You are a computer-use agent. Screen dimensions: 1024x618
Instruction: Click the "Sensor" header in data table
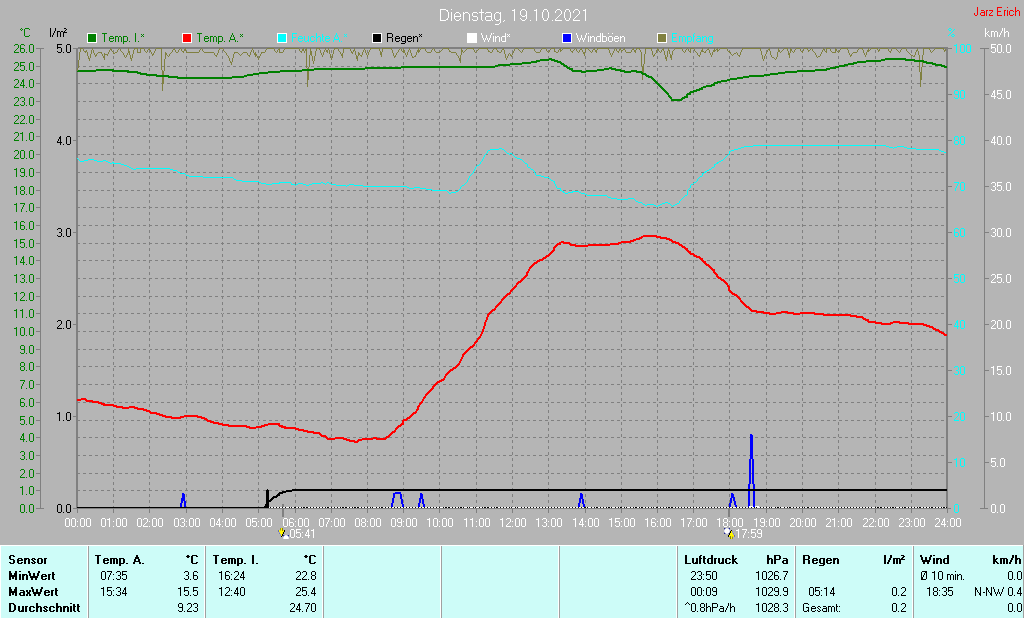(x=28, y=561)
